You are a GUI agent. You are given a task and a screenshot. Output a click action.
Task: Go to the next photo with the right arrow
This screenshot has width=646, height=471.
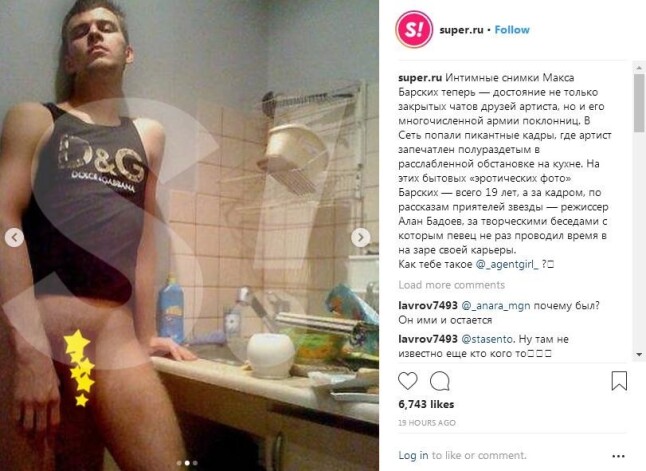[x=360, y=238]
